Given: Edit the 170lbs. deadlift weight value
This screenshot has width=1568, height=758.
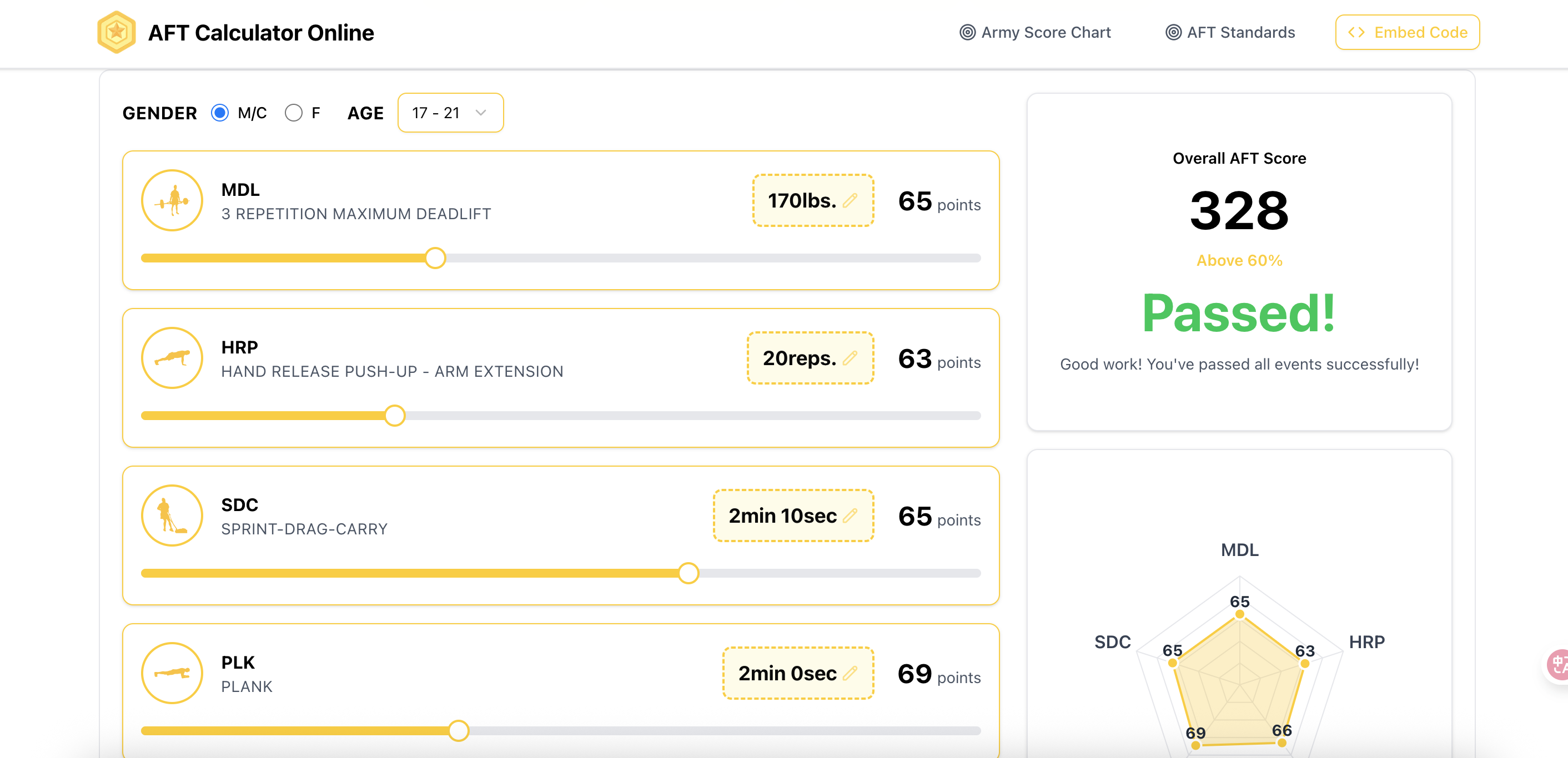Looking at the screenshot, I should 813,200.
